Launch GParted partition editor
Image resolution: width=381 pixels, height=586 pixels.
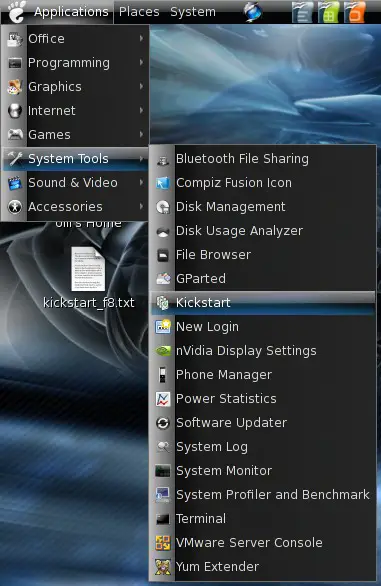pos(263,278)
